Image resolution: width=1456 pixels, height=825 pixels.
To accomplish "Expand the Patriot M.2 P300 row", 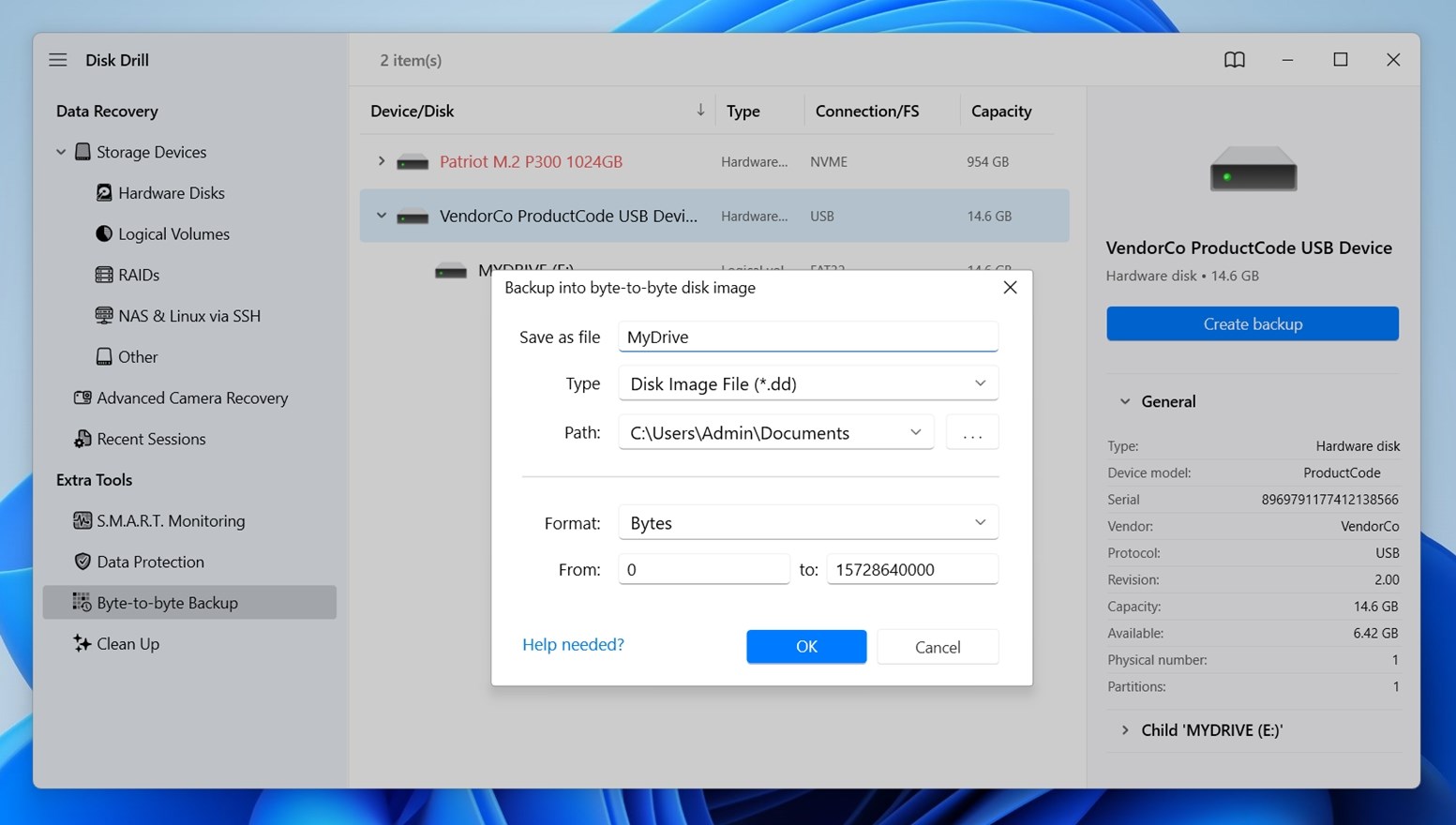I will coord(382,161).
